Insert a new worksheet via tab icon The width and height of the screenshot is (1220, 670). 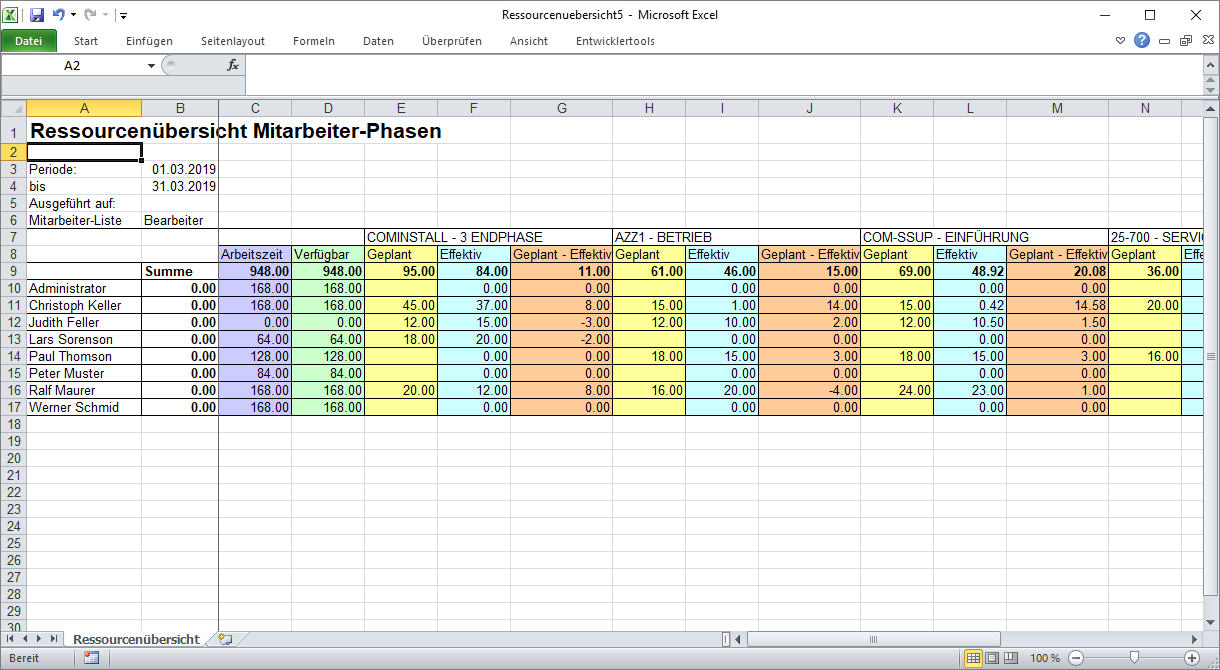[x=225, y=639]
